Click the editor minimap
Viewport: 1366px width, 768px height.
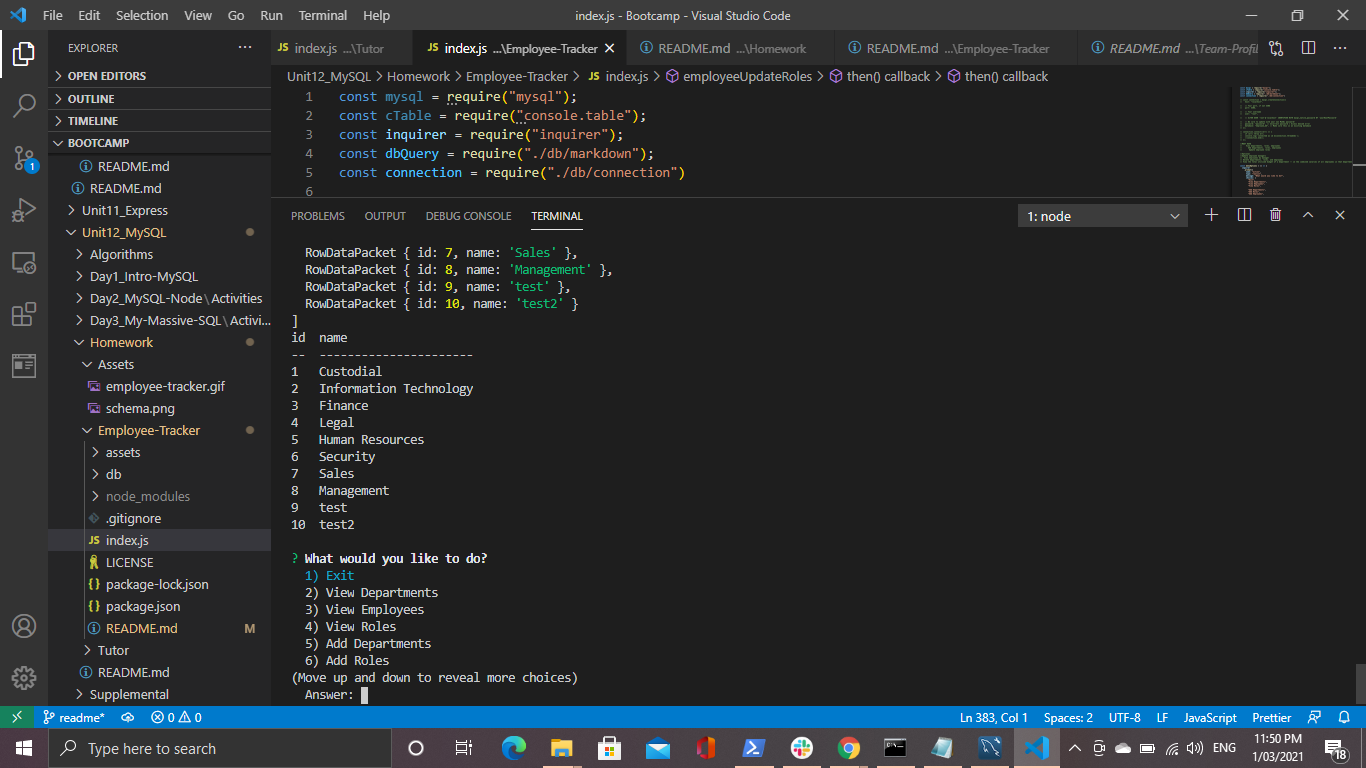[x=1291, y=140]
